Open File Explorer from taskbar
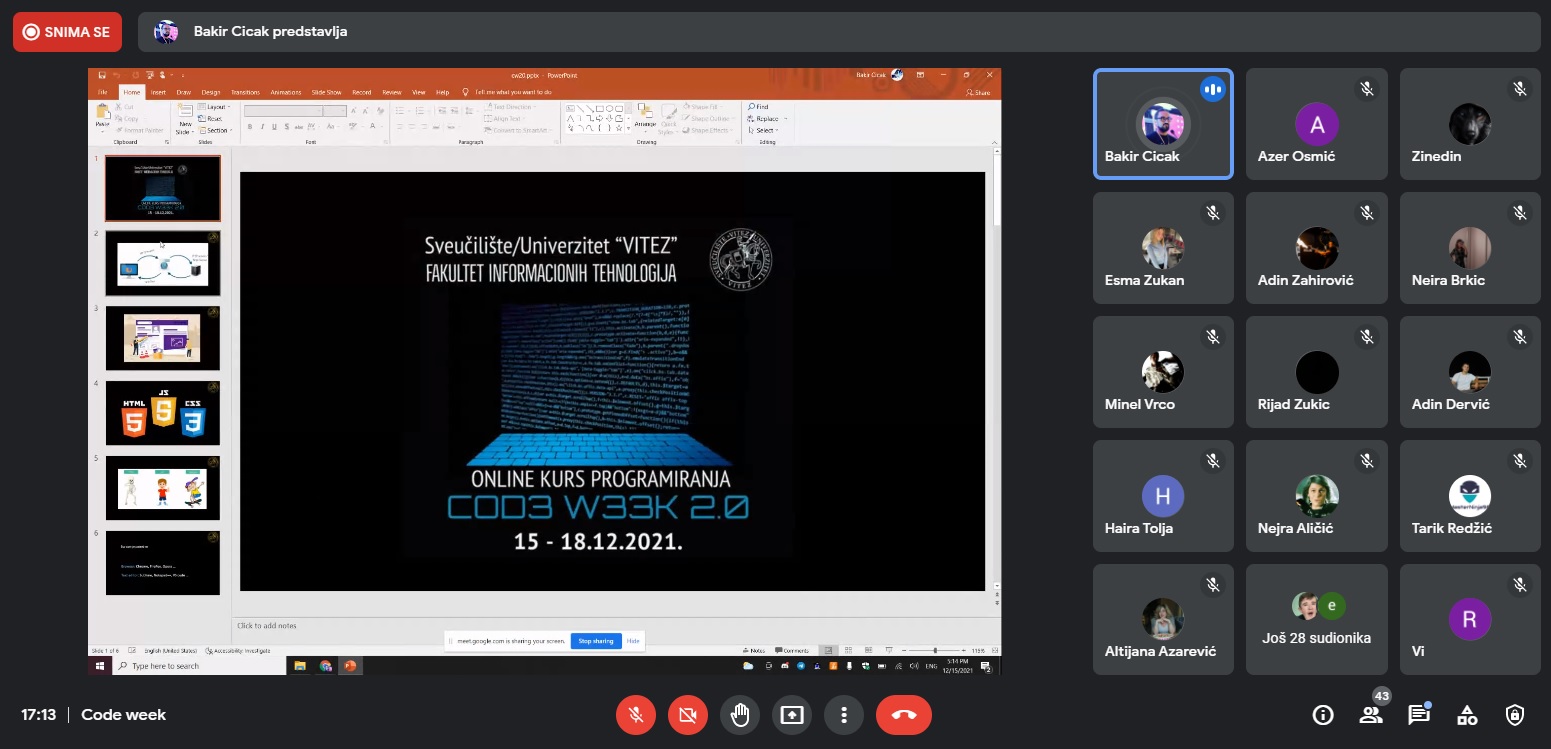Image resolution: width=1551 pixels, height=749 pixels. click(300, 665)
